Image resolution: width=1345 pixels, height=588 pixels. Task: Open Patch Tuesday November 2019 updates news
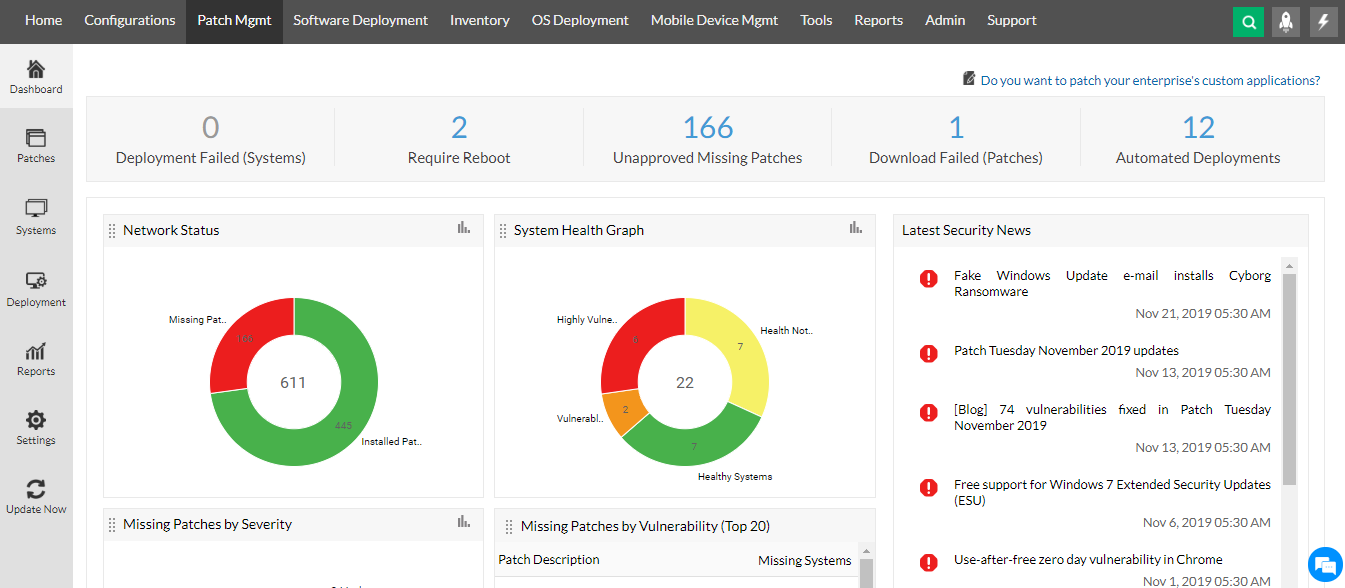coord(1065,350)
